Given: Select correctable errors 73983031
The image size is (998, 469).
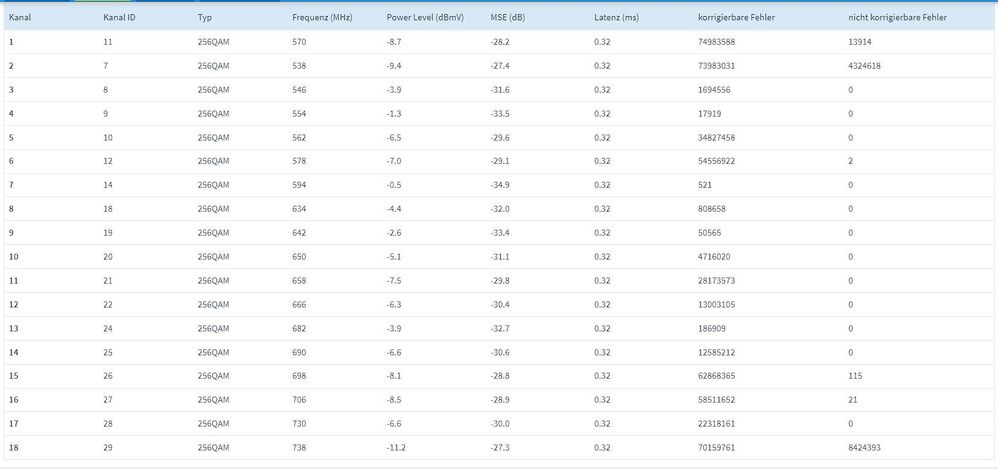Looking at the screenshot, I should pyautogui.click(x=717, y=66).
